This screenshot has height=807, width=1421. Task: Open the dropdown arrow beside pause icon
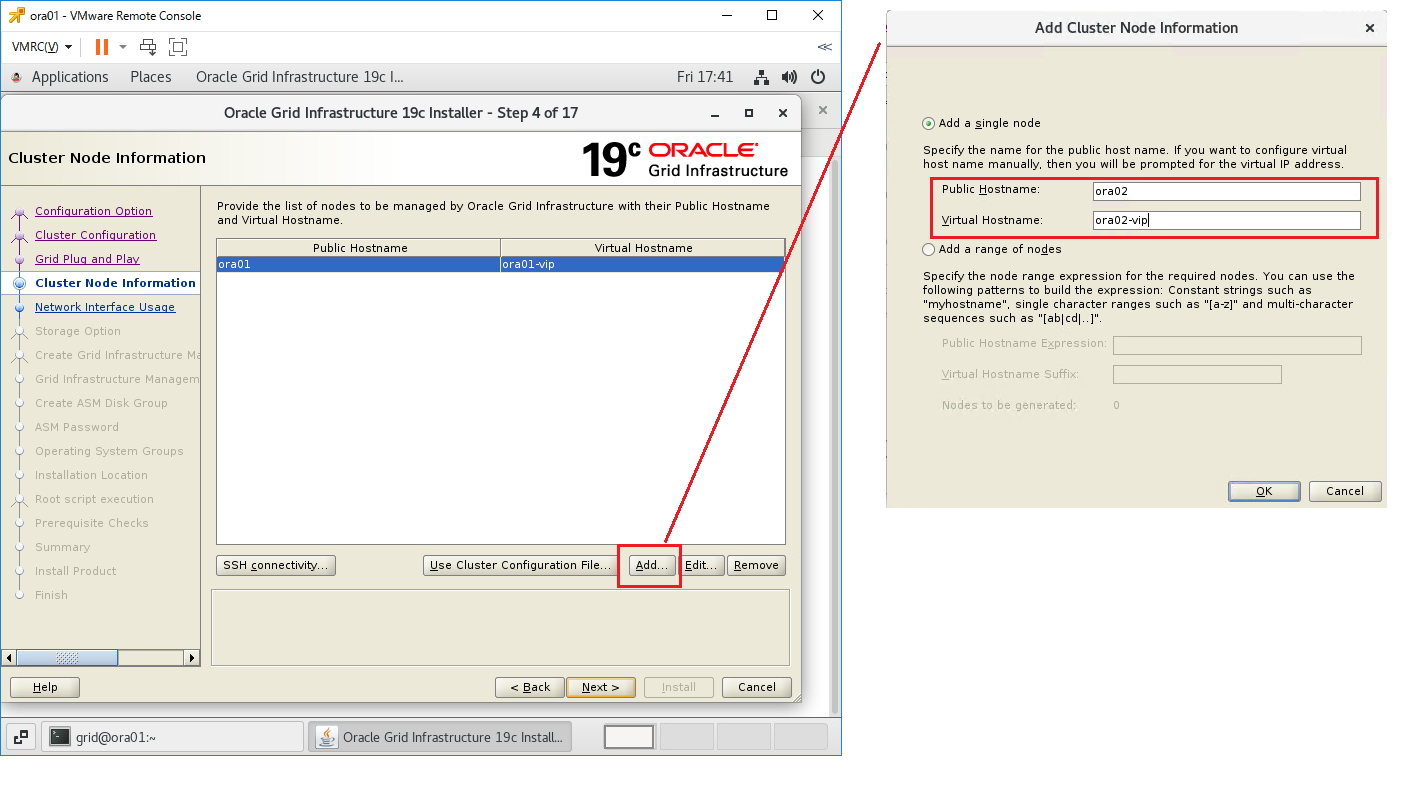click(123, 47)
